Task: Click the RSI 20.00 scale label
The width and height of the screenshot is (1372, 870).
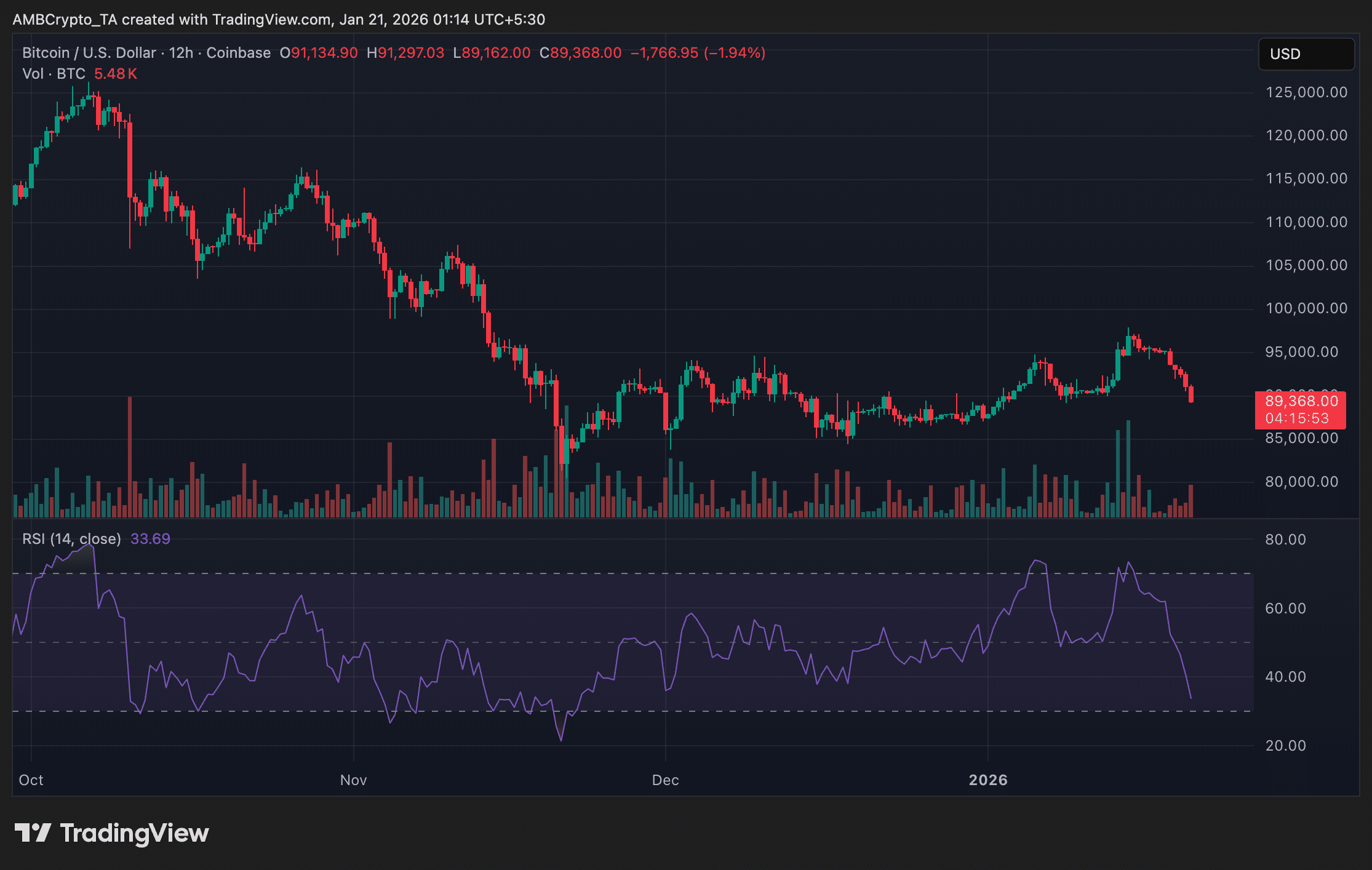Action: pyautogui.click(x=1285, y=746)
